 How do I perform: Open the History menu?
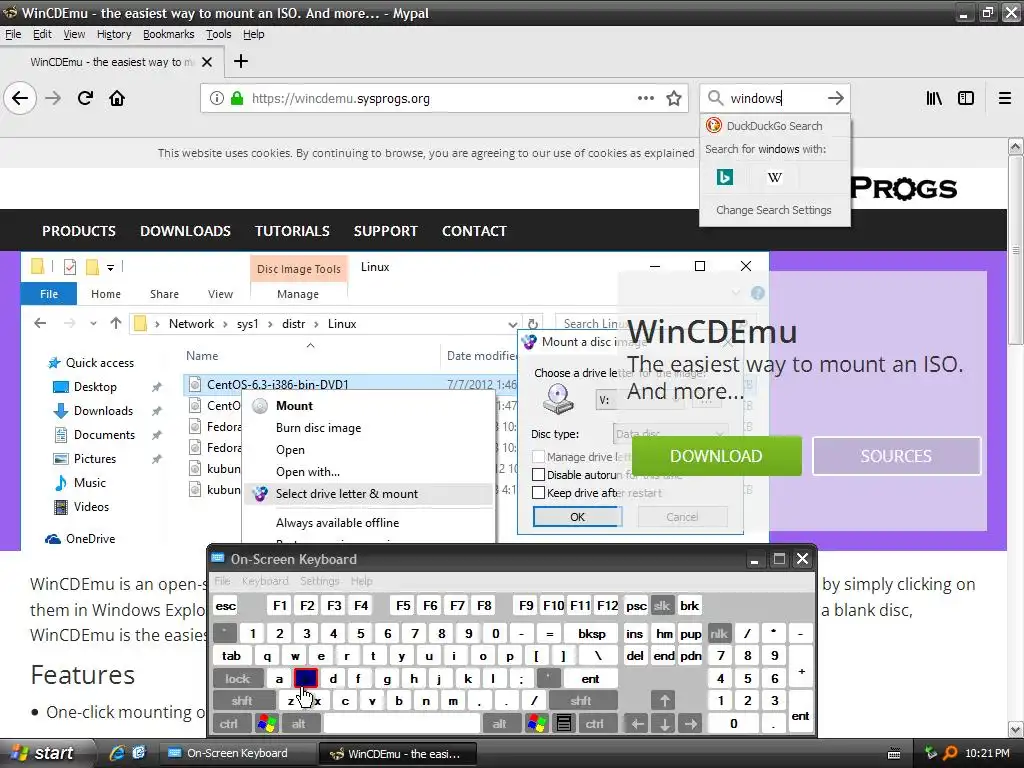[114, 34]
